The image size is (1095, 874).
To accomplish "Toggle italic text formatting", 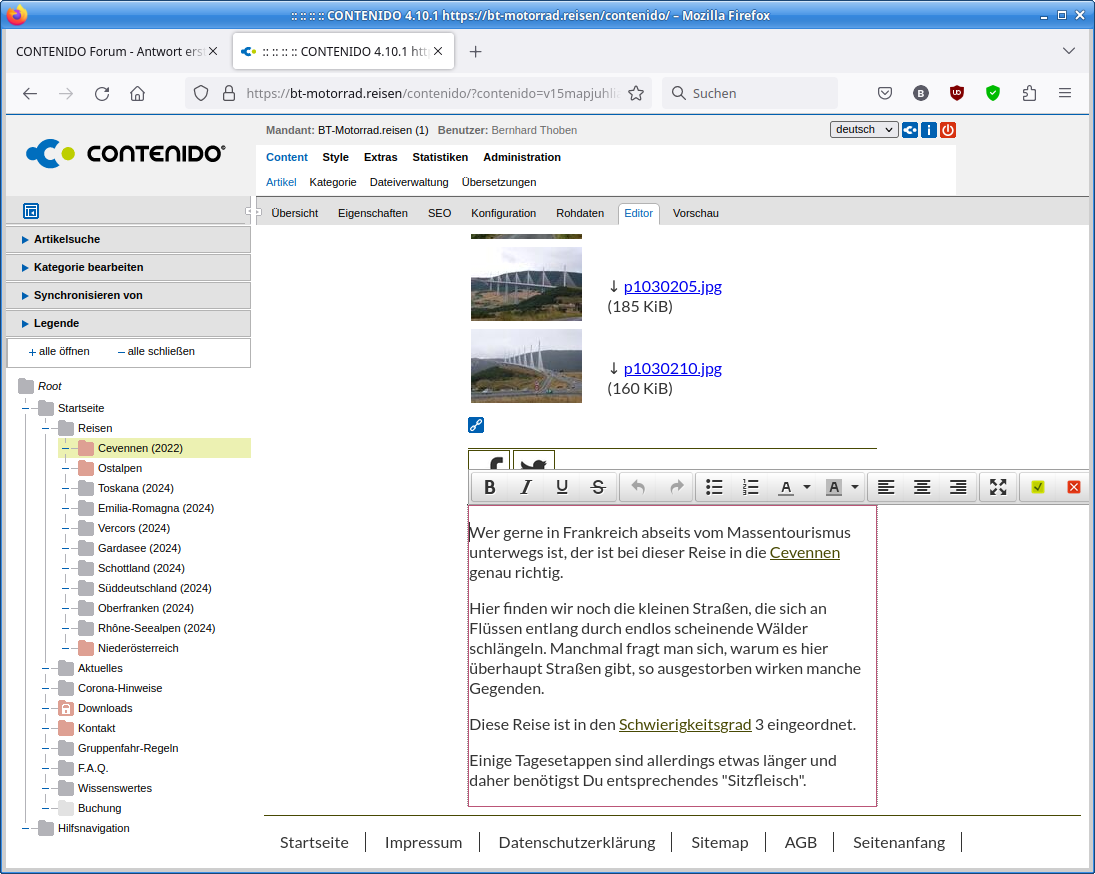I will click(526, 487).
